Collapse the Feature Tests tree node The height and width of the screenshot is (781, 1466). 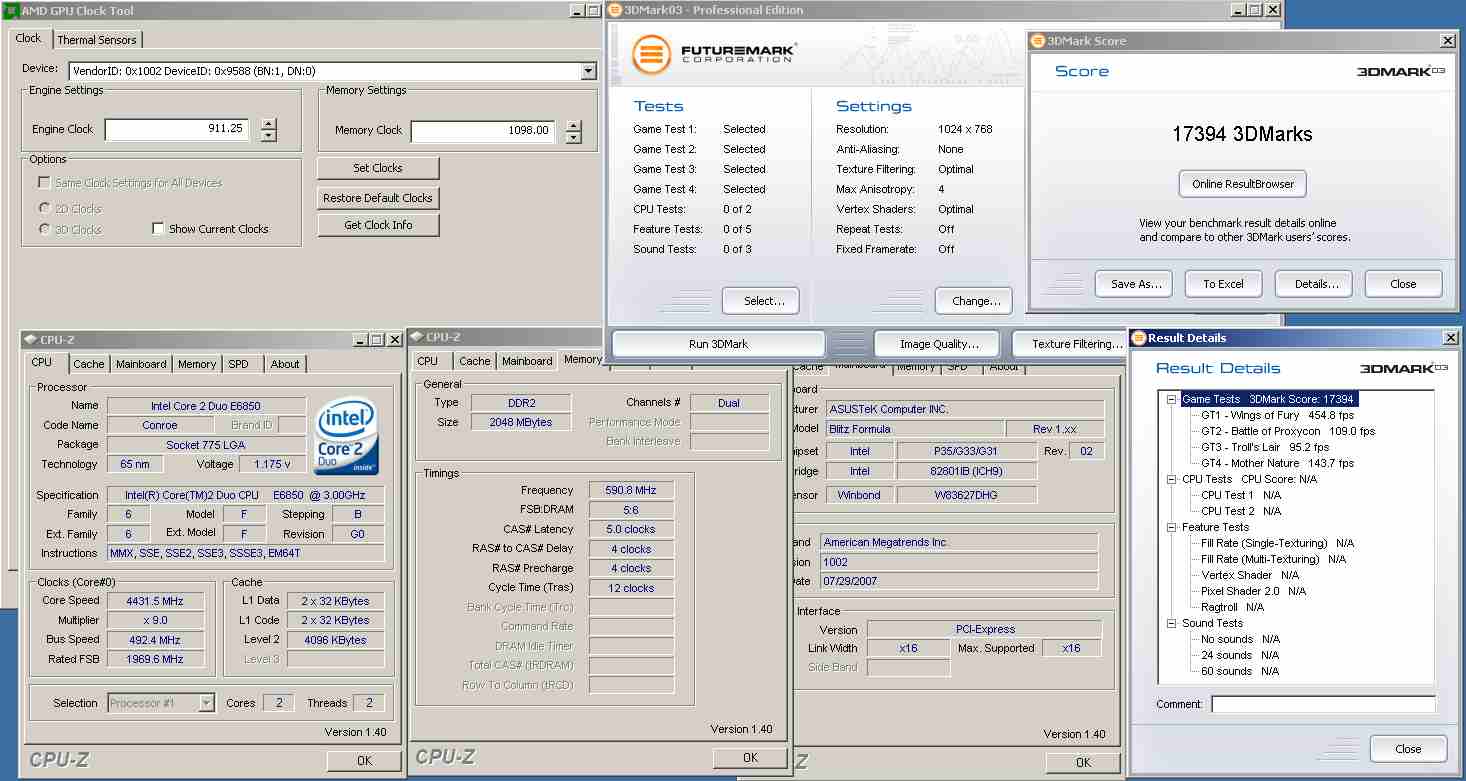point(1171,527)
